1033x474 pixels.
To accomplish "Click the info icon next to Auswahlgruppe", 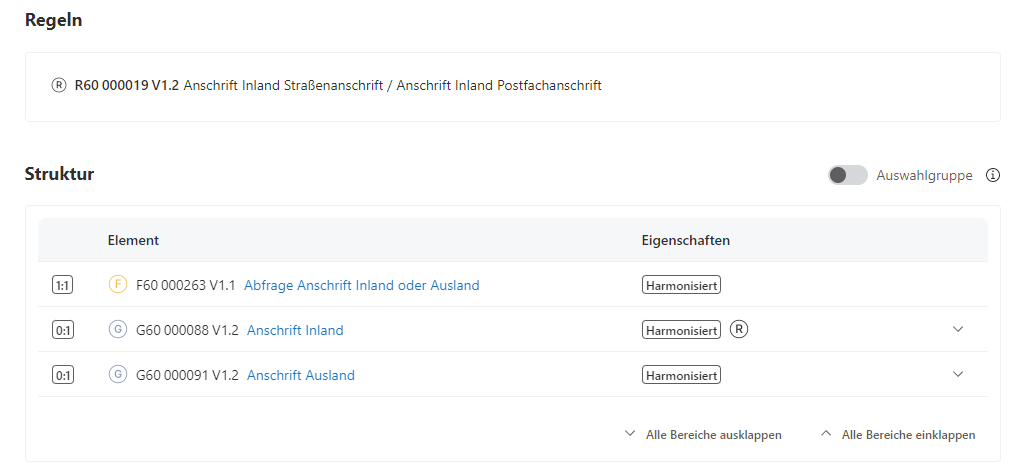I will (x=993, y=175).
